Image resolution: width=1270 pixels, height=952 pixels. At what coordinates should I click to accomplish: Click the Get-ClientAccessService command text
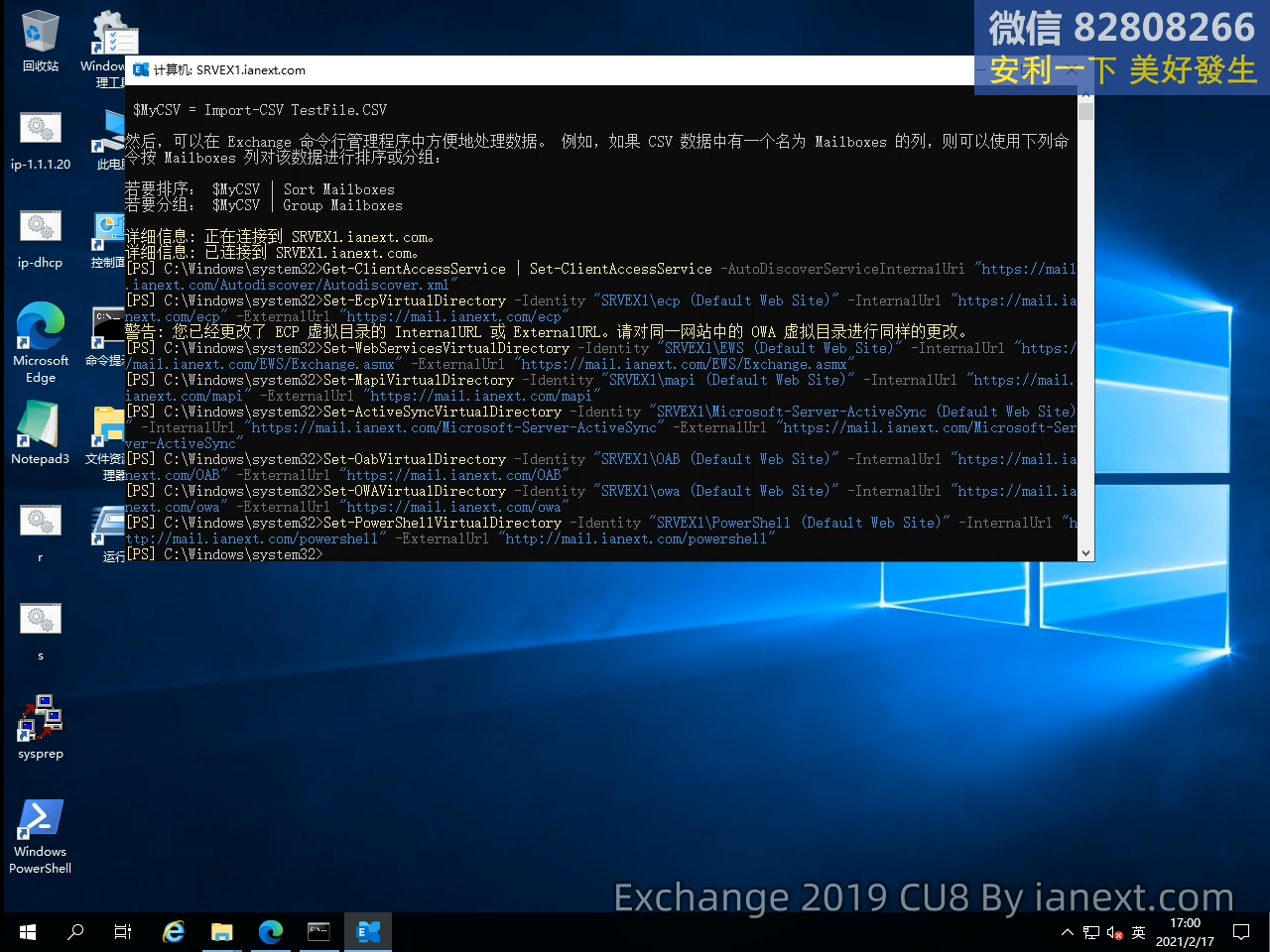[x=415, y=269]
